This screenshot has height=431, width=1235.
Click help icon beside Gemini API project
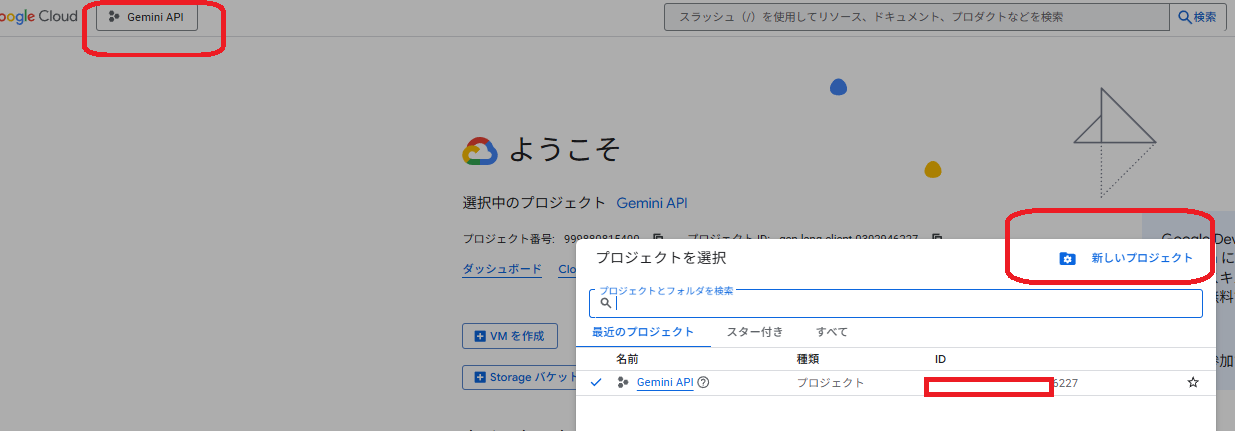[703, 383]
